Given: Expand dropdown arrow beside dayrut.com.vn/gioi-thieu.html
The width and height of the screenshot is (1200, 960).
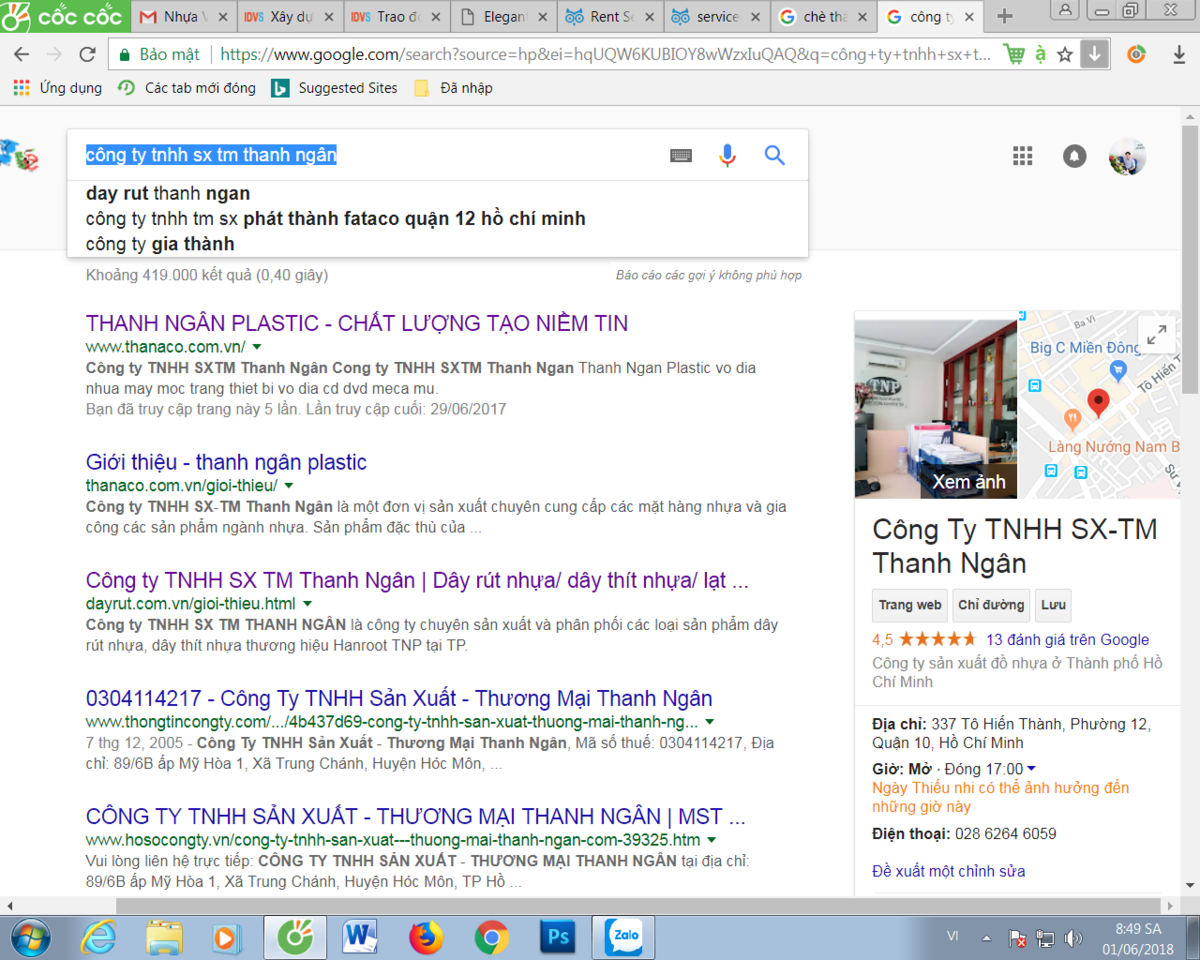Looking at the screenshot, I should point(307,604).
